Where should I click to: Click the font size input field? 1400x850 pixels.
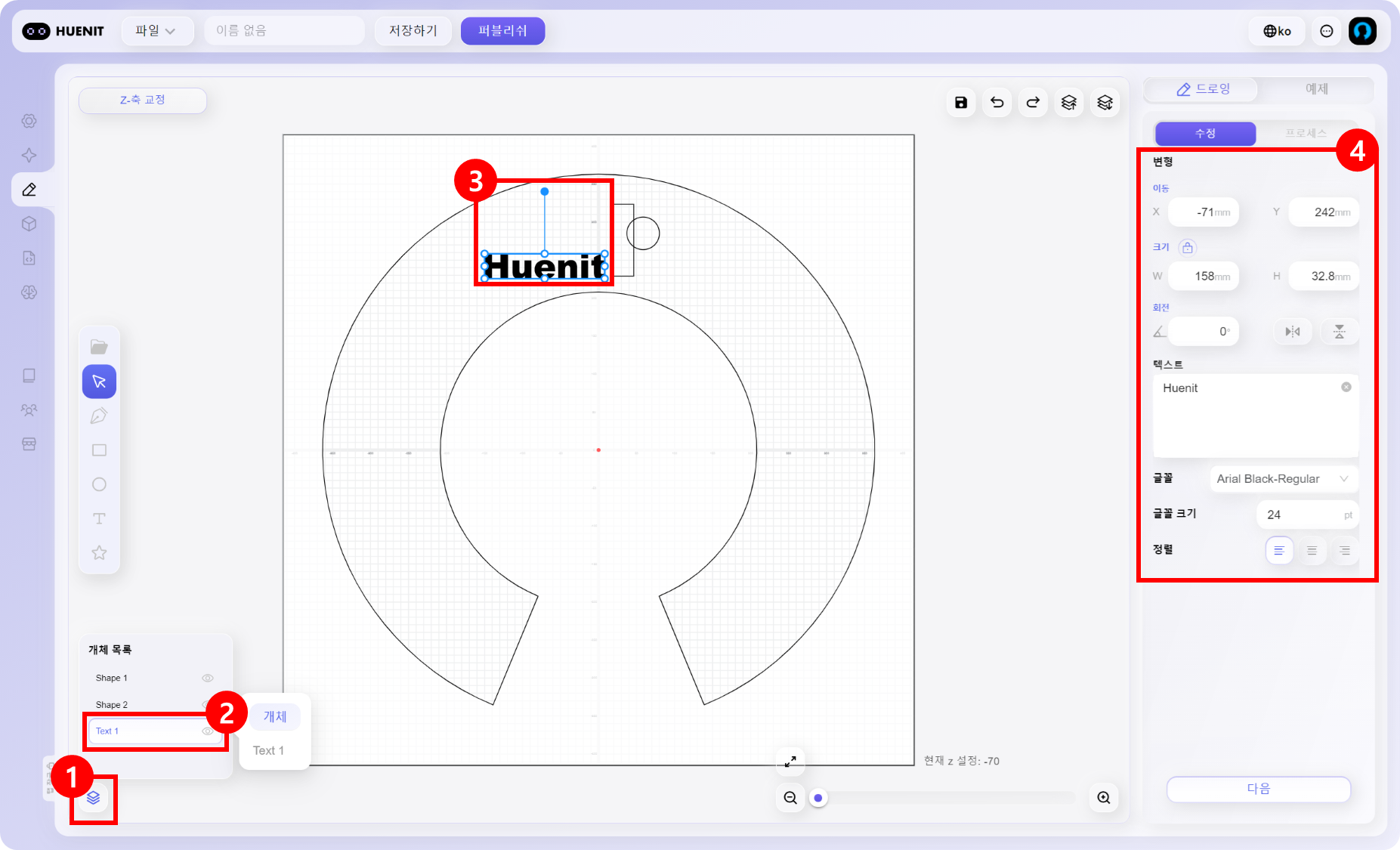point(1303,515)
